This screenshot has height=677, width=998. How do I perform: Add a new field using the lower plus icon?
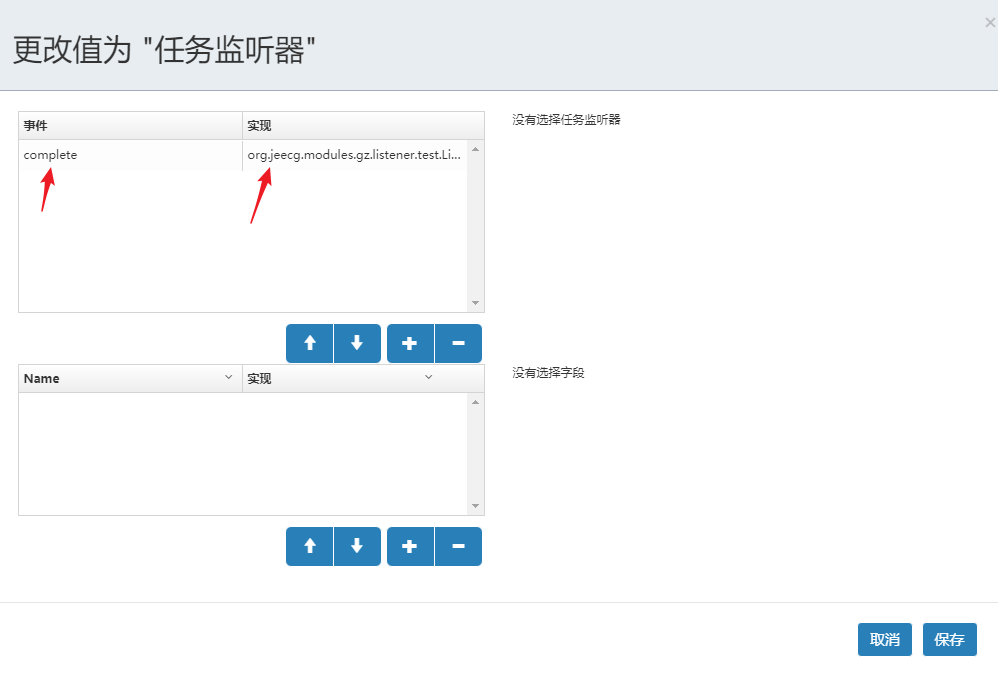point(410,546)
